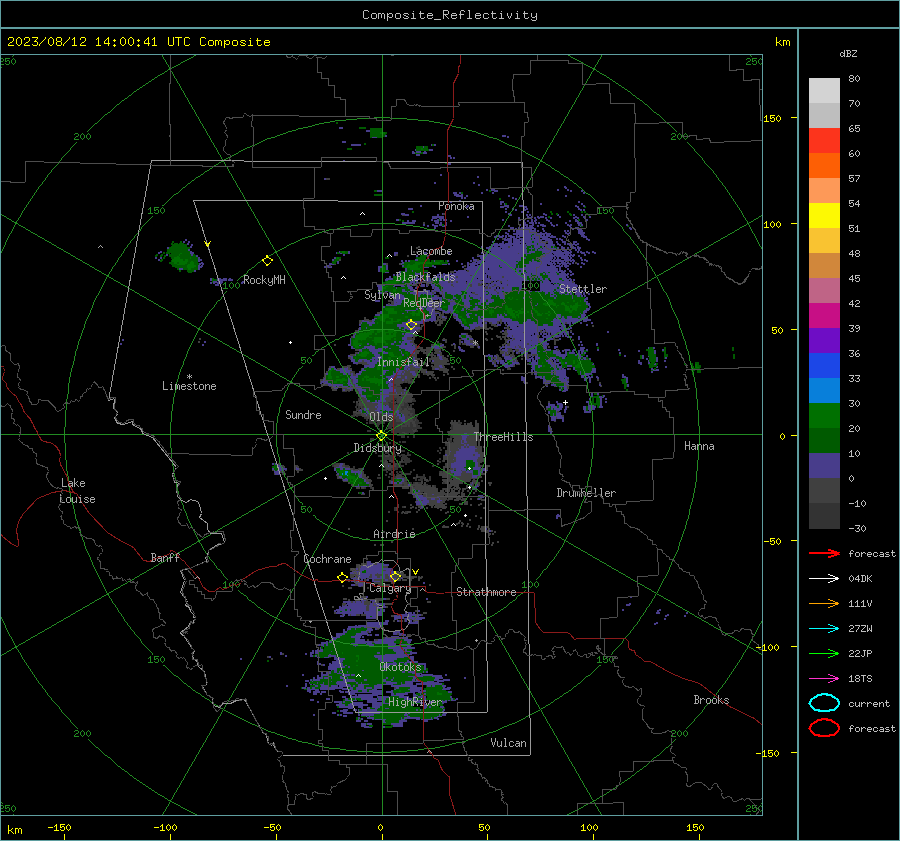900x841 pixels.
Task: Click the Limestone label
Action: pyautogui.click(x=189, y=386)
